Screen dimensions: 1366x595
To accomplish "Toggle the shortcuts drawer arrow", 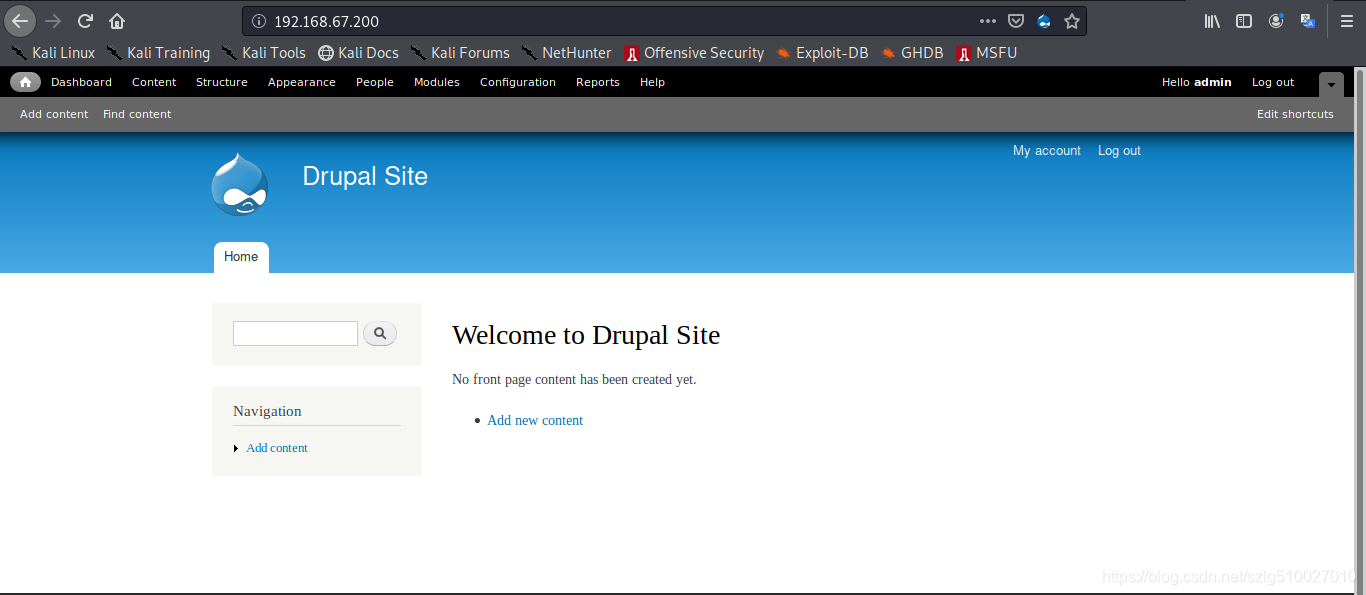I will [x=1331, y=85].
